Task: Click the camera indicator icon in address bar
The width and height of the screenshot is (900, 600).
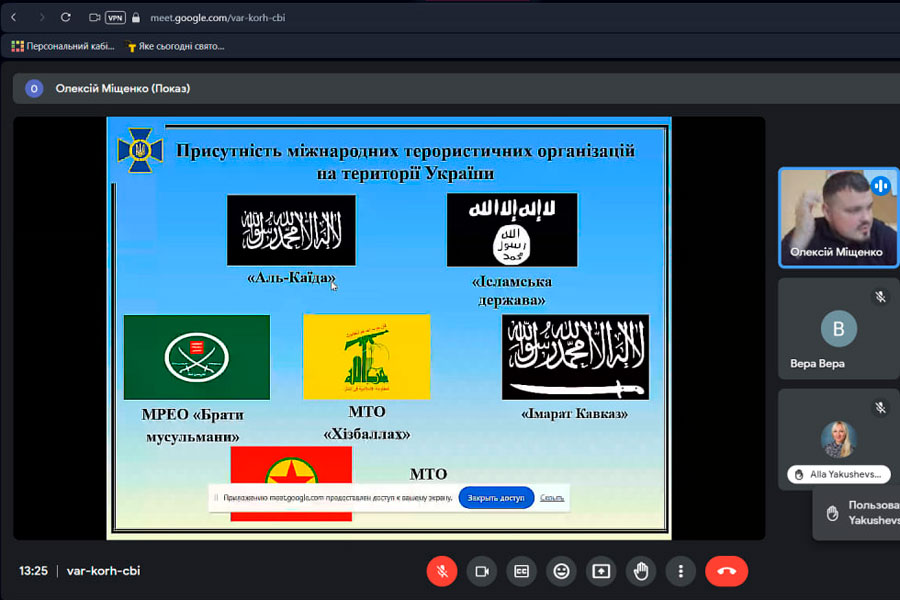Action: (x=95, y=18)
